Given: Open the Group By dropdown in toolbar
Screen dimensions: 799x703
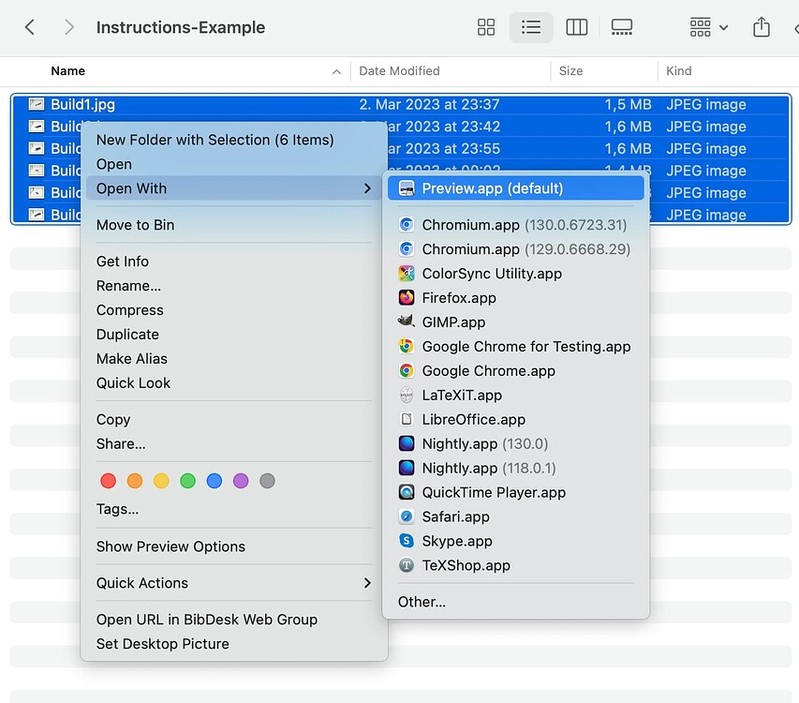Looking at the screenshot, I should (x=708, y=27).
